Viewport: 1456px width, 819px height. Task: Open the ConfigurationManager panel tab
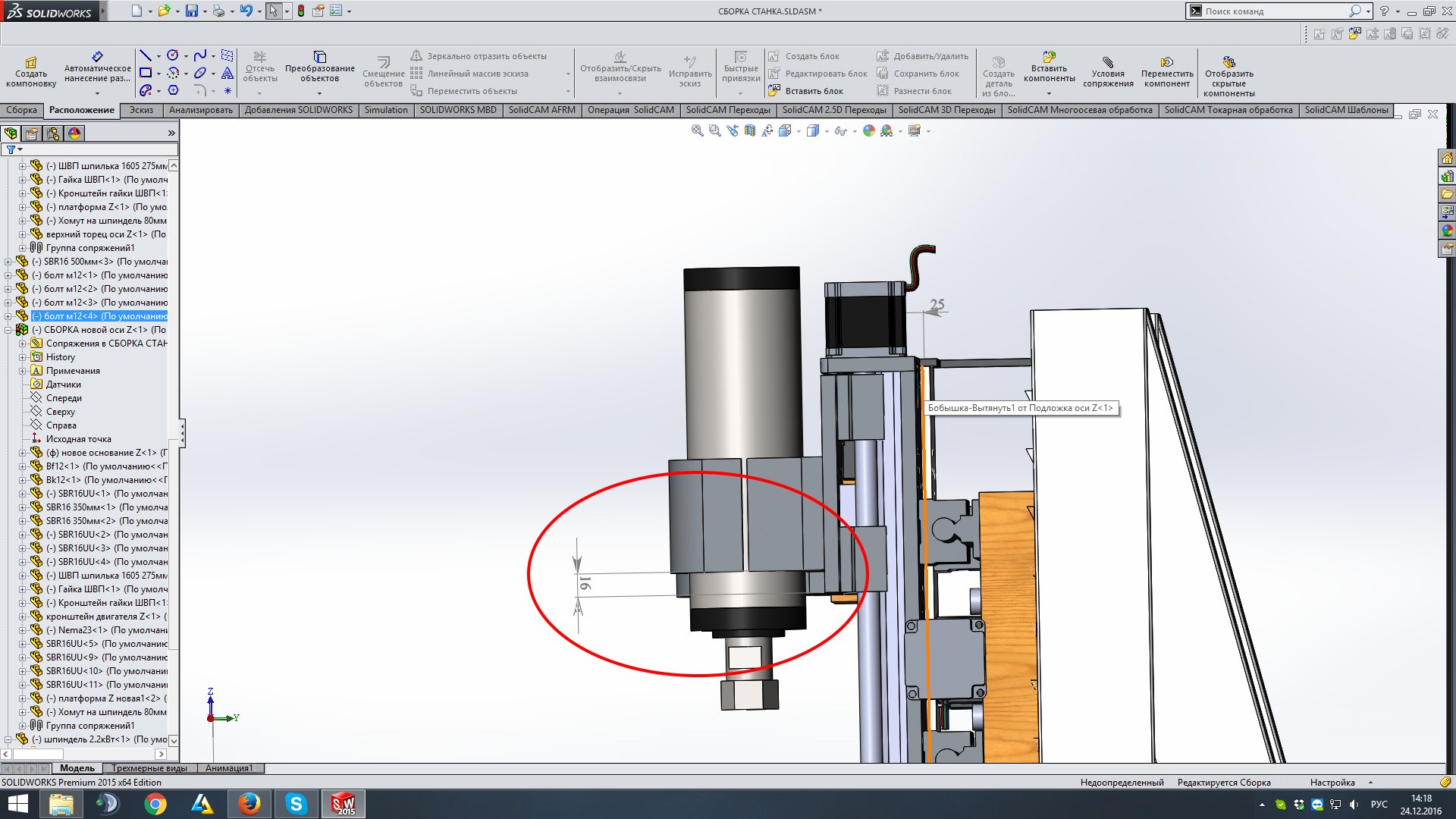(x=53, y=133)
